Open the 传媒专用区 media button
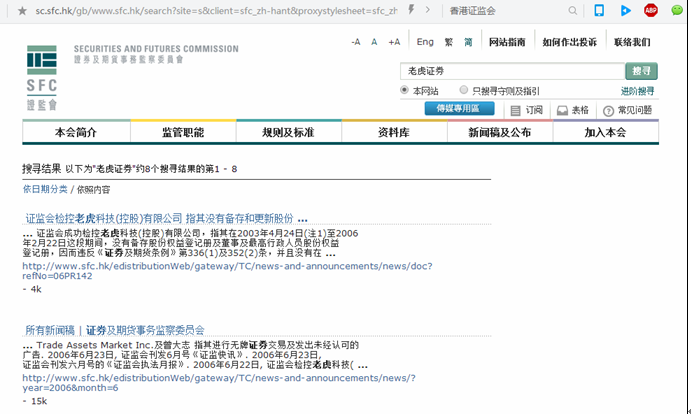The width and height of the screenshot is (691, 414). pyautogui.click(x=459, y=108)
